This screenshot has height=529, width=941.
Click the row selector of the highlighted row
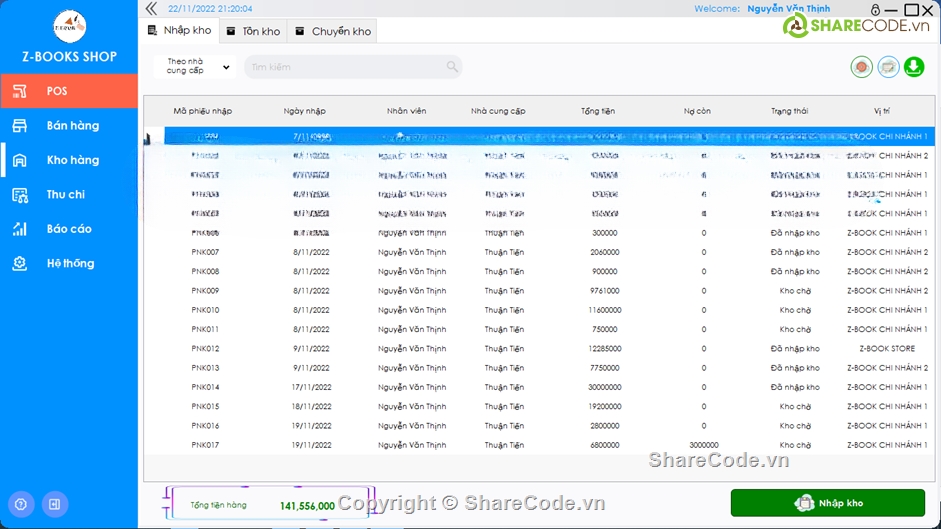[x=154, y=136]
